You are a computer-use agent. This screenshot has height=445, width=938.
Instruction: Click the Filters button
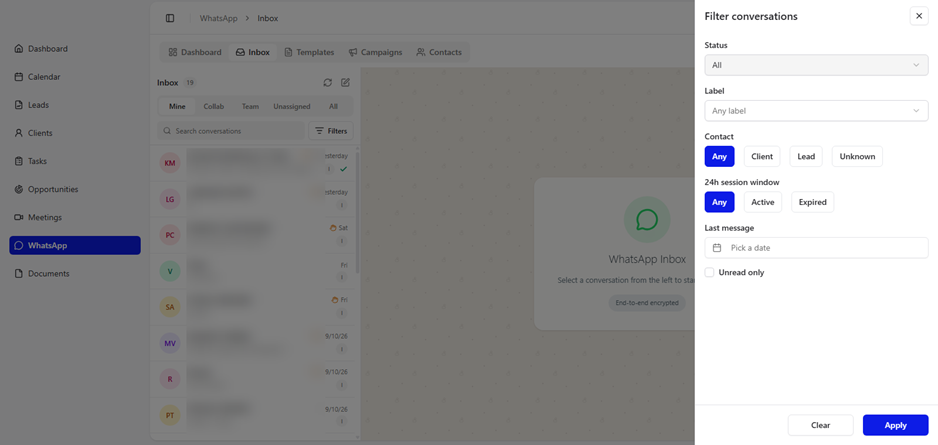click(x=331, y=130)
